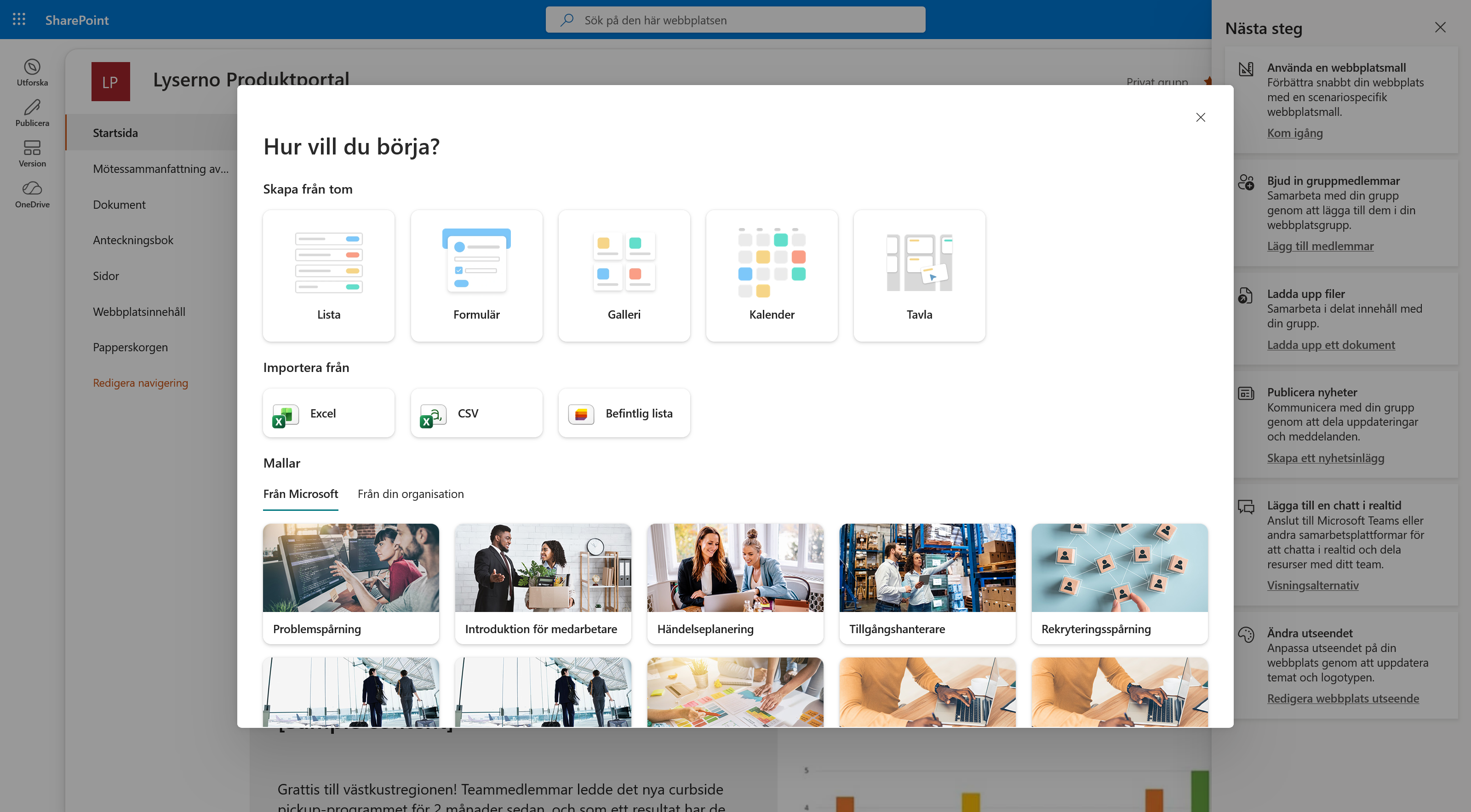The height and width of the screenshot is (812, 1471).
Task: Create a blank Kalender
Action: (772, 276)
